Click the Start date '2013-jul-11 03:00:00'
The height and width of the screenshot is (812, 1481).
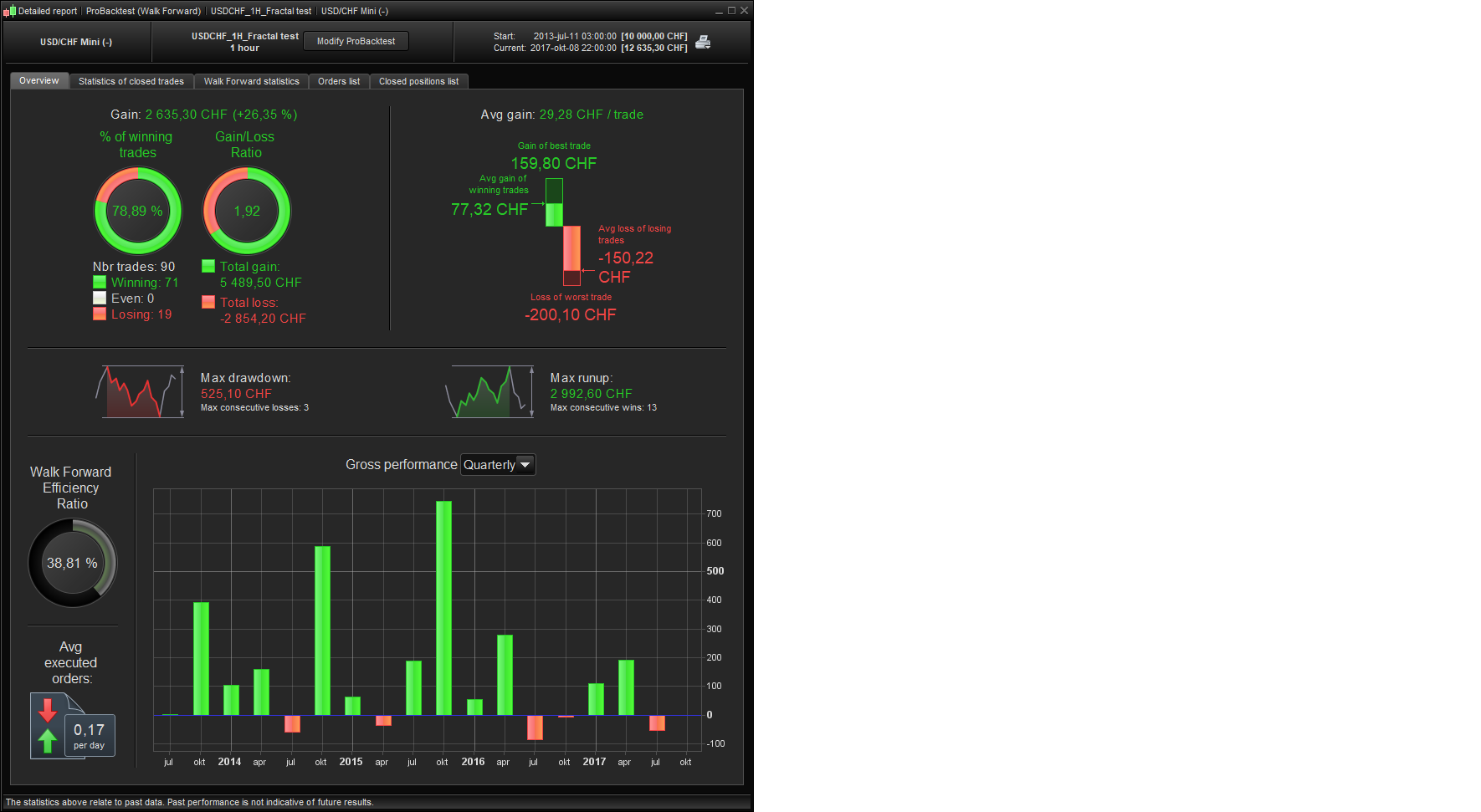(575, 36)
